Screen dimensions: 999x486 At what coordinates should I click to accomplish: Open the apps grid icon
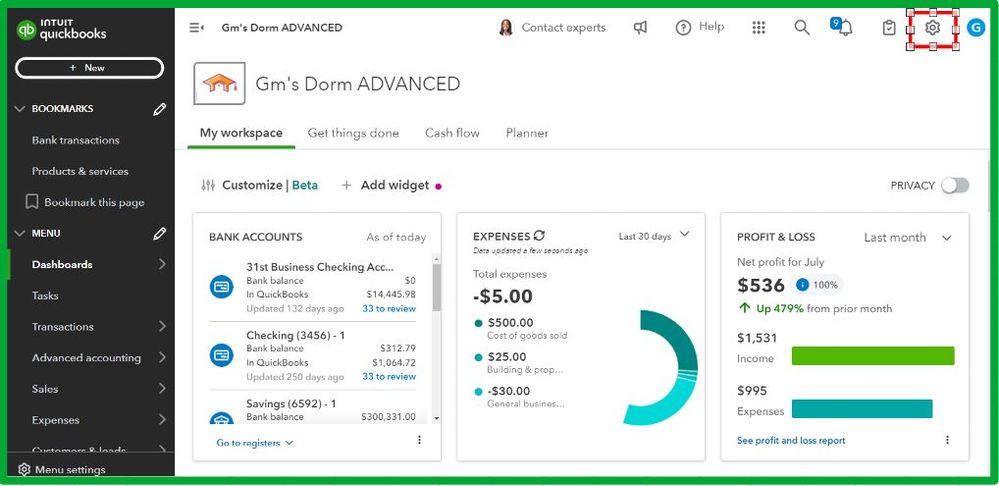coord(759,28)
